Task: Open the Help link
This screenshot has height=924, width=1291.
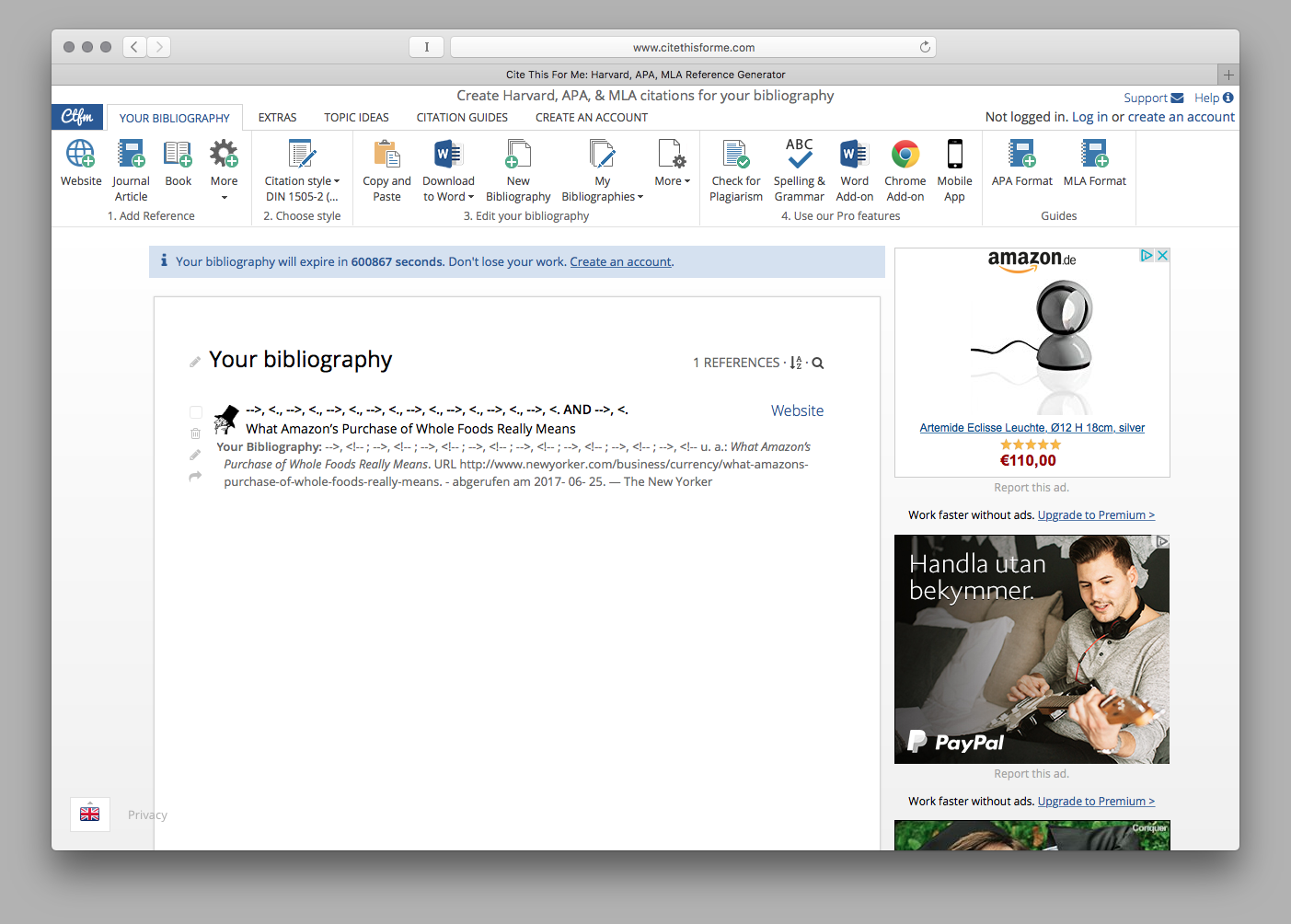Action: click(1214, 98)
